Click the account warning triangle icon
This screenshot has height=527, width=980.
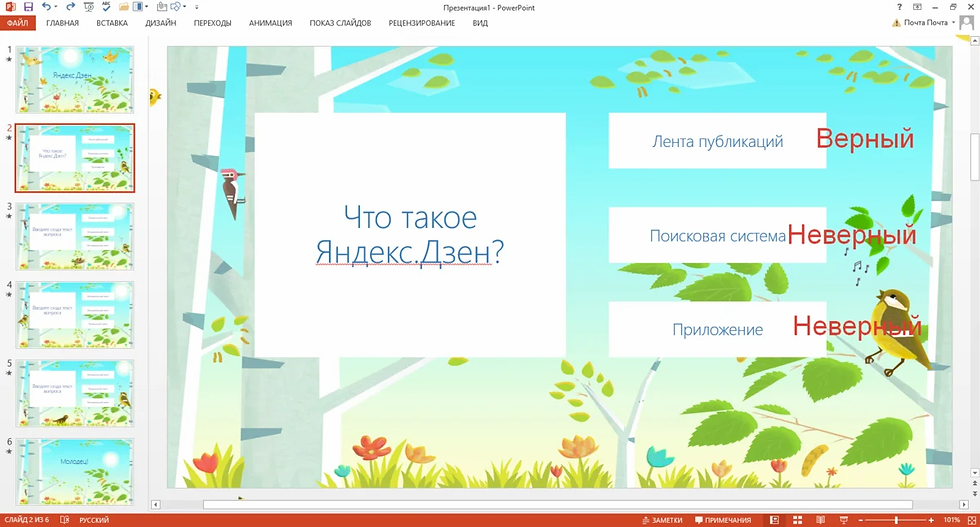pyautogui.click(x=896, y=23)
